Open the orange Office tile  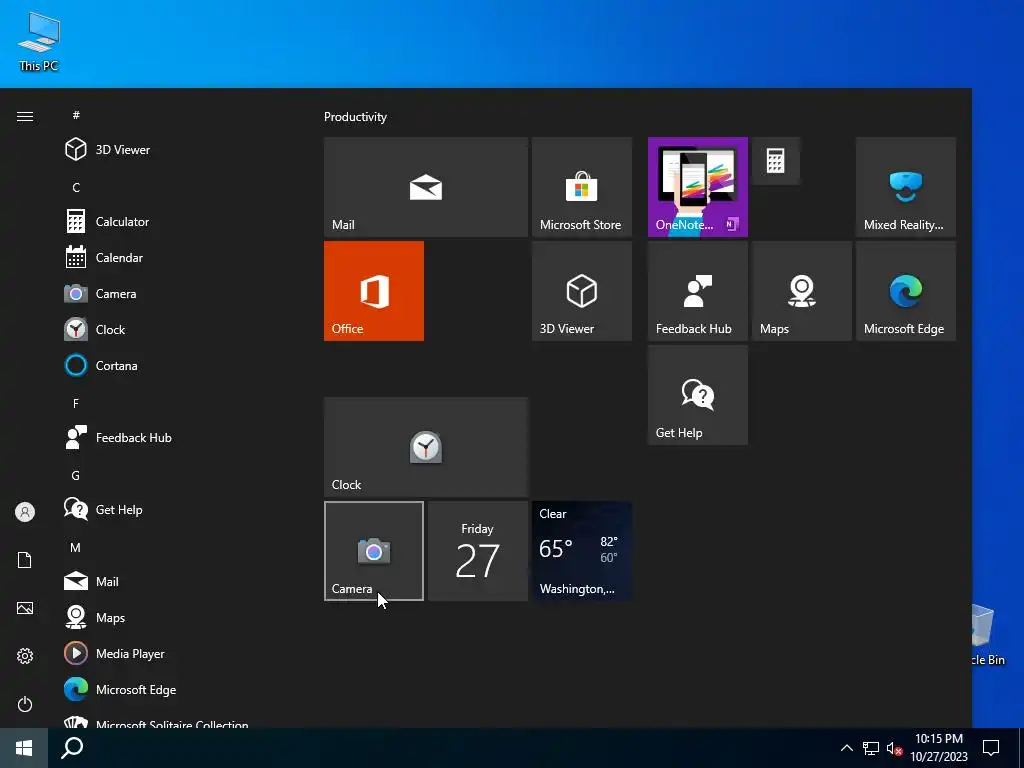pyautogui.click(x=374, y=291)
